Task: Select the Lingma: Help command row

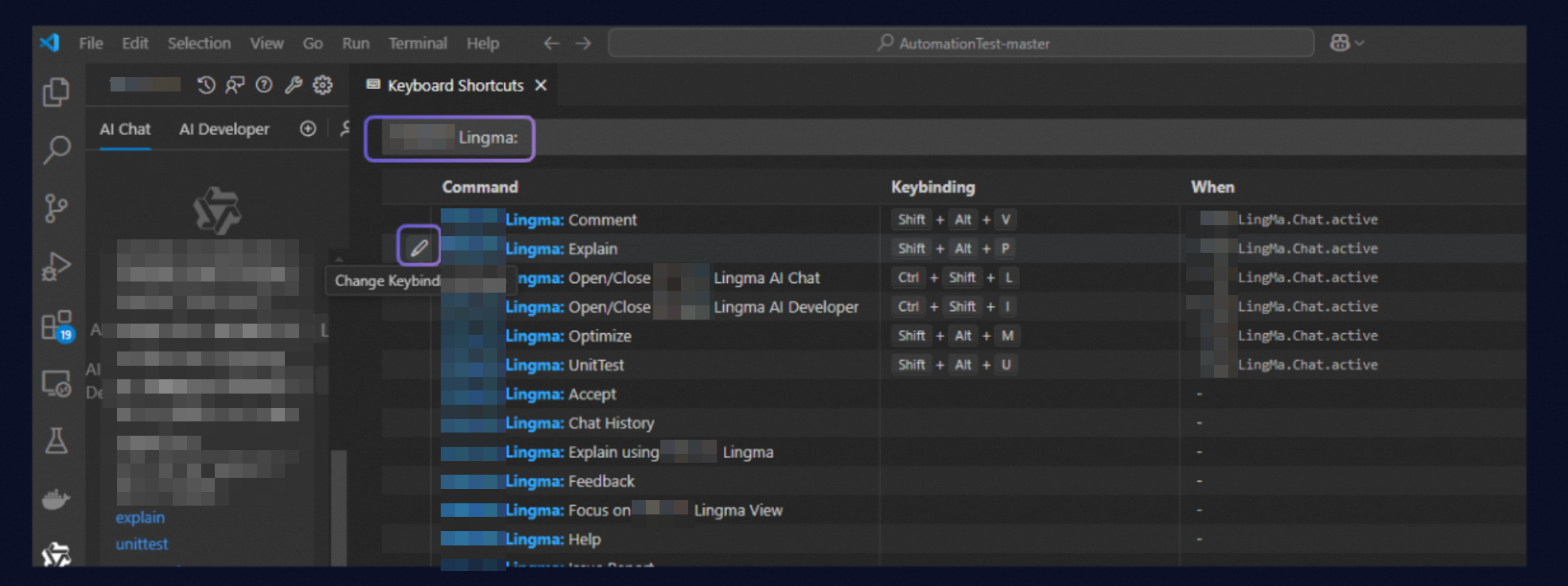Action: pos(954,539)
